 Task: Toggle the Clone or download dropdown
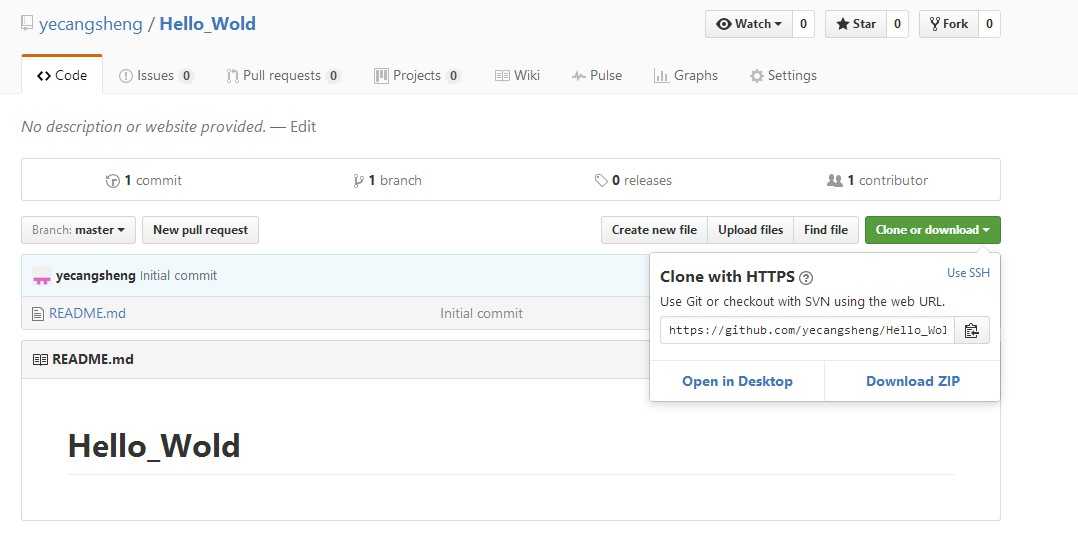coord(932,230)
